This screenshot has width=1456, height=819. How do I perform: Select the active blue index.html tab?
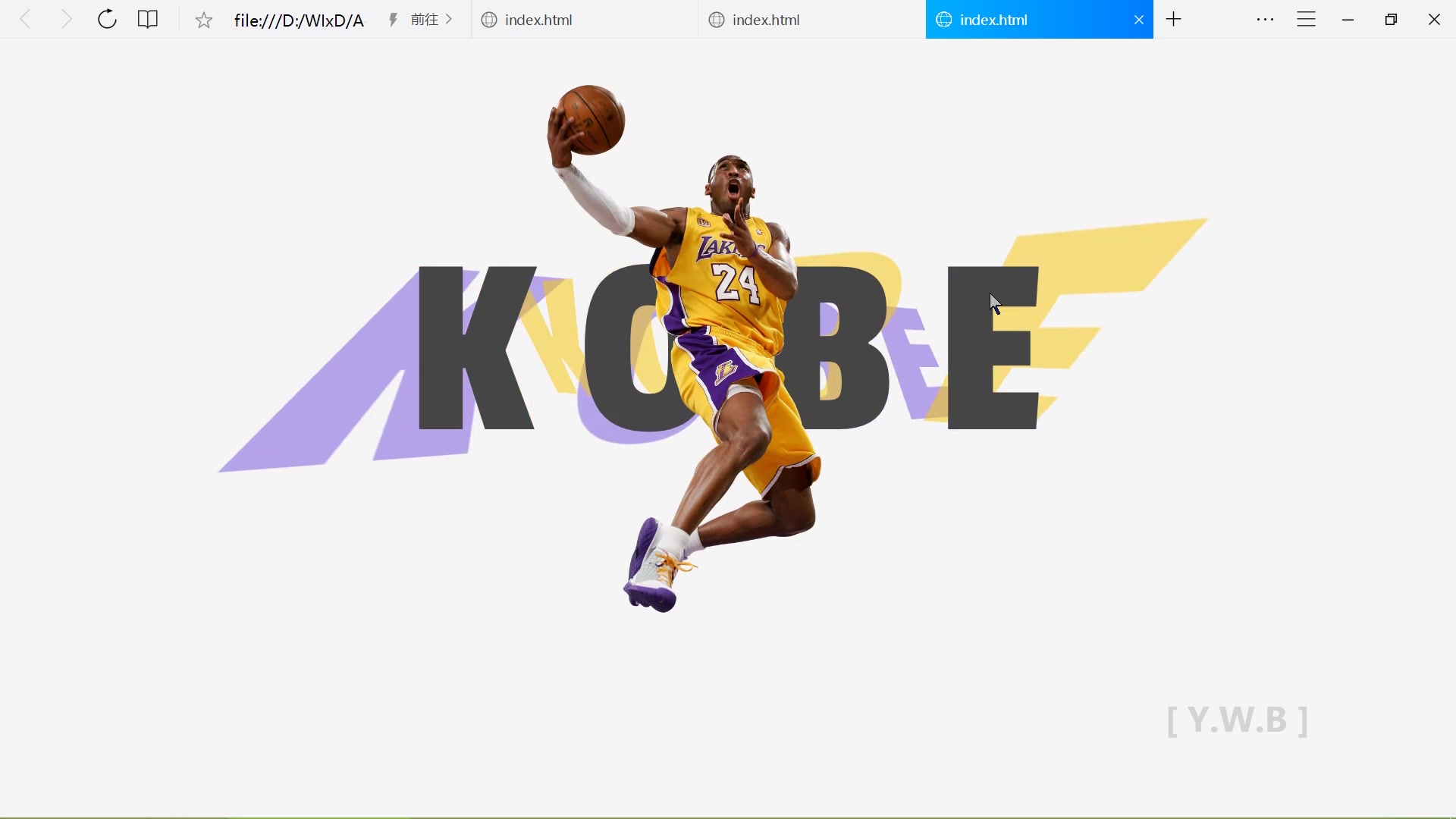click(1040, 20)
